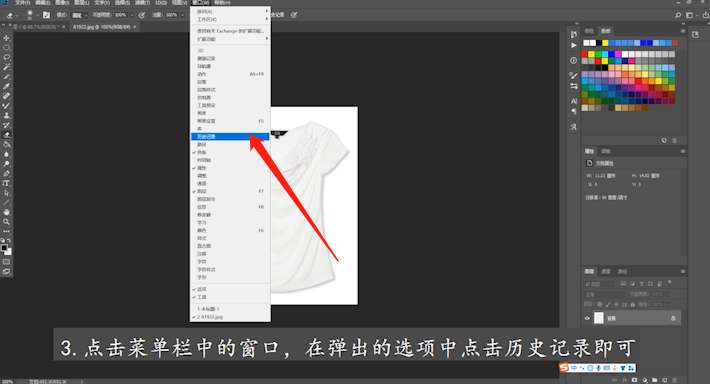This screenshot has height=384, width=710.
Task: Open collapsed Actions panel play icon
Action: [574, 45]
